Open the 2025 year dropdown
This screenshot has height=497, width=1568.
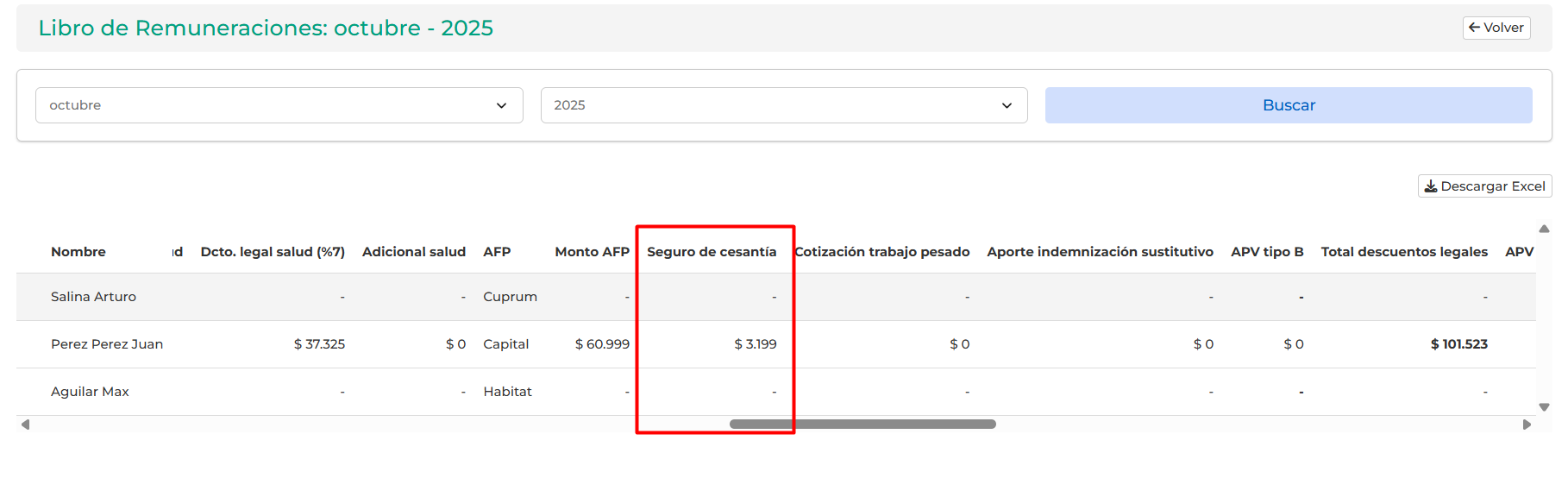[783, 105]
